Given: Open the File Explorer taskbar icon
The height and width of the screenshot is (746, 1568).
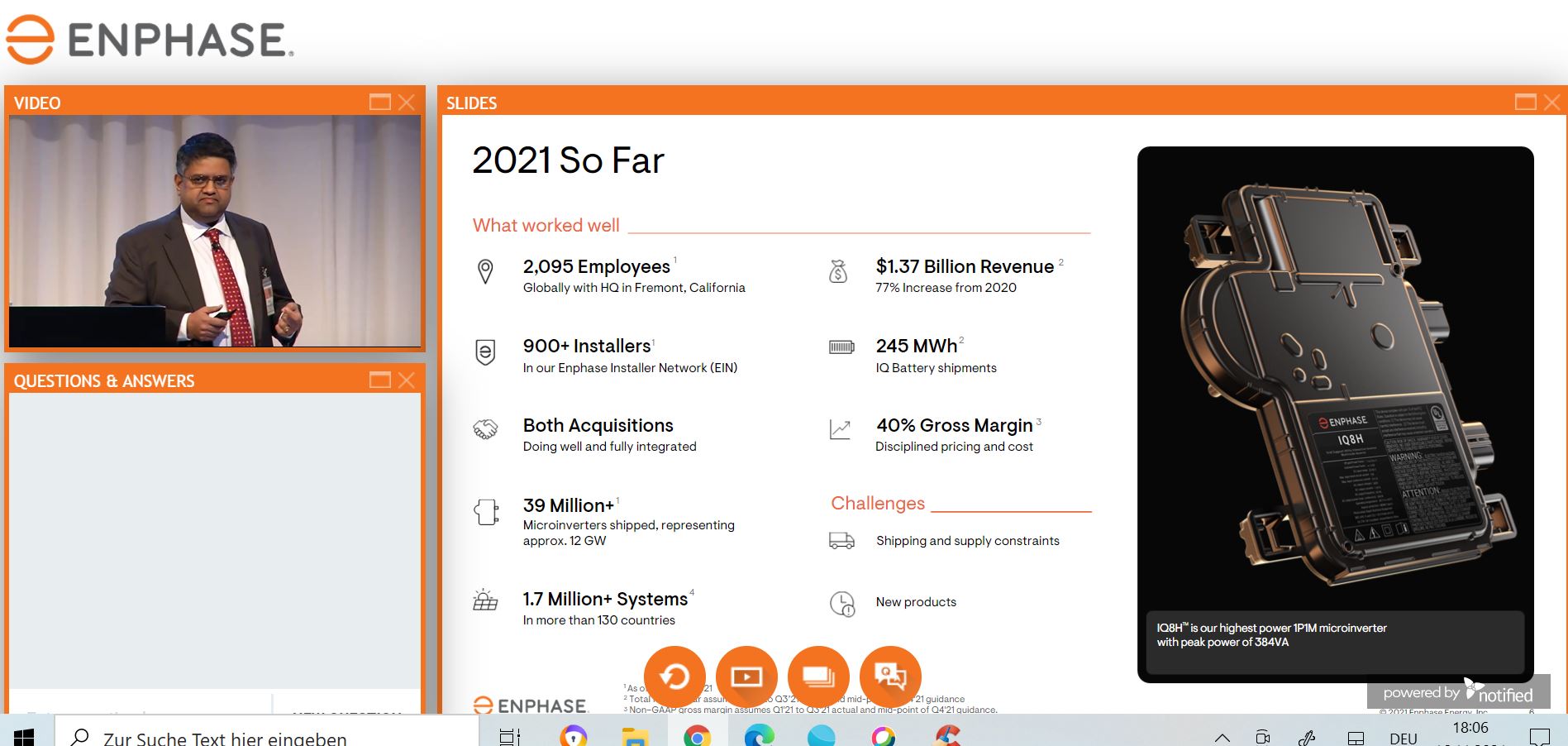Looking at the screenshot, I should (634, 736).
